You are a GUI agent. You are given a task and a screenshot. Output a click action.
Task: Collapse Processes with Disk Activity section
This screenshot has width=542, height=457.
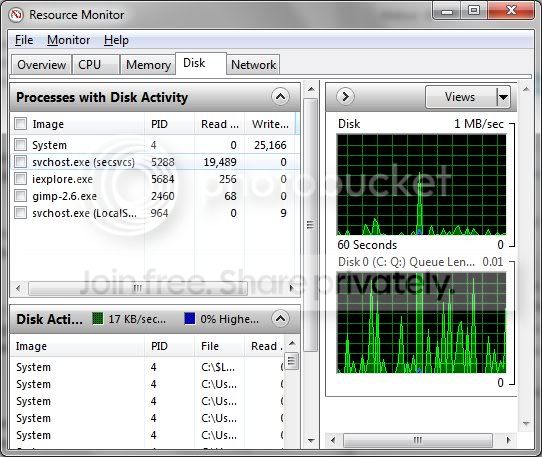[x=280, y=97]
